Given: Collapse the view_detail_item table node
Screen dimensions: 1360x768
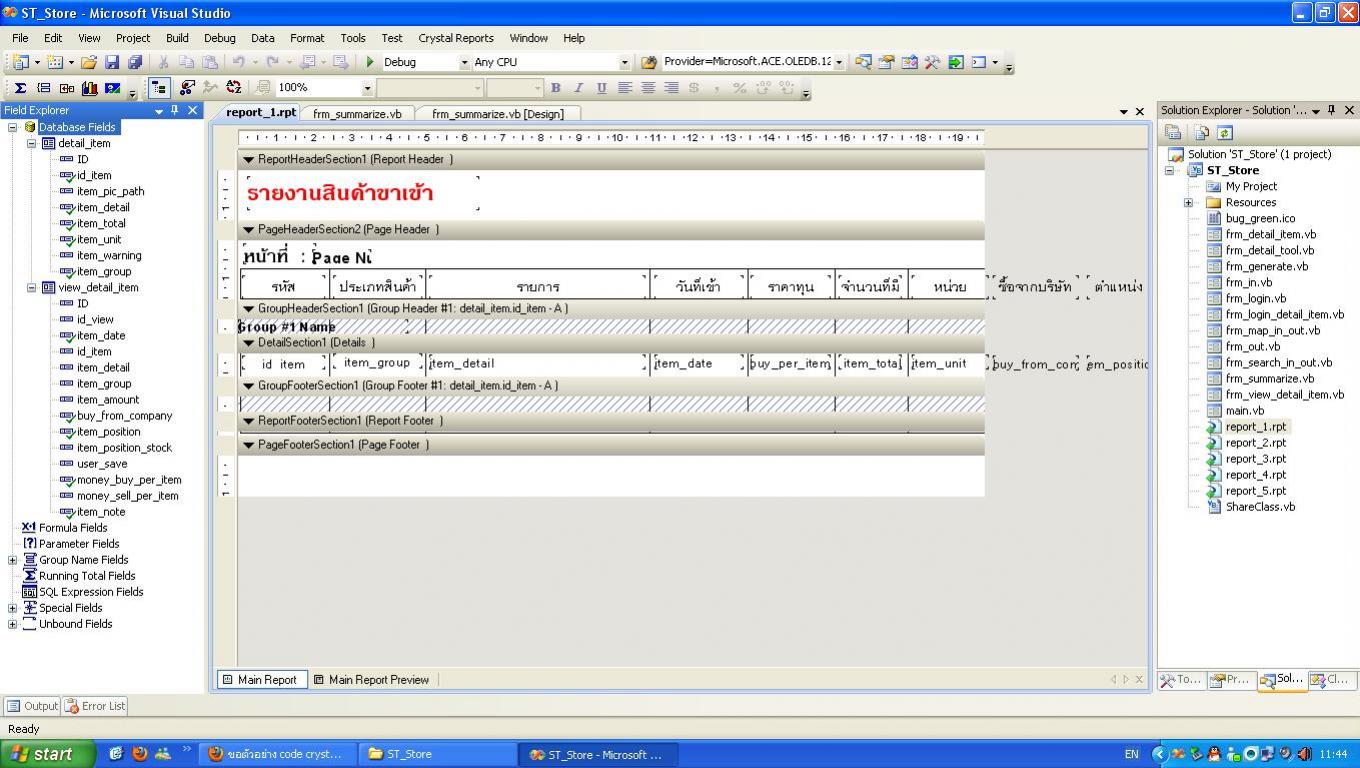Looking at the screenshot, I should [x=31, y=287].
